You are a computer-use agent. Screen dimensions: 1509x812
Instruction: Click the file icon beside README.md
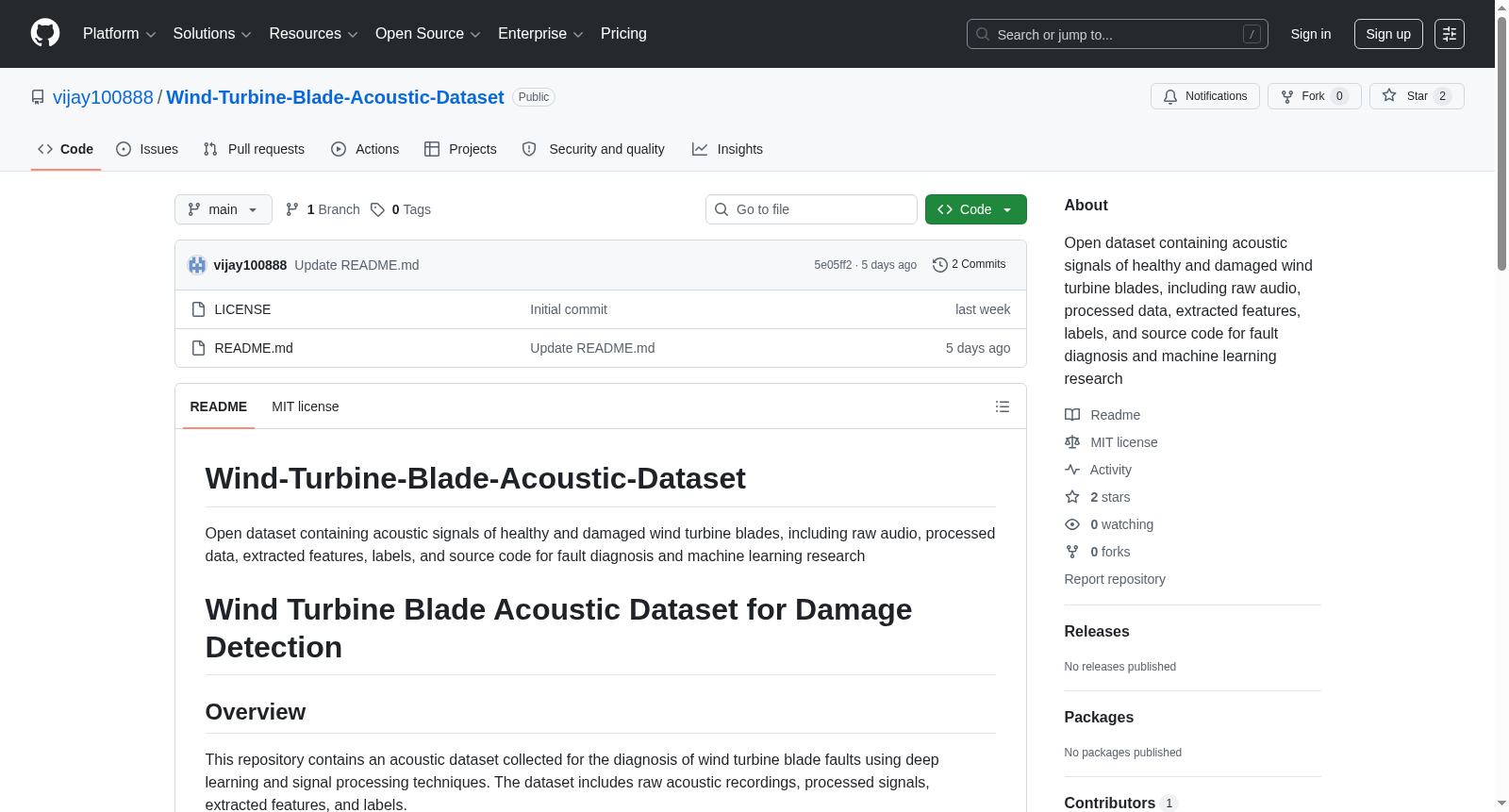click(x=198, y=348)
